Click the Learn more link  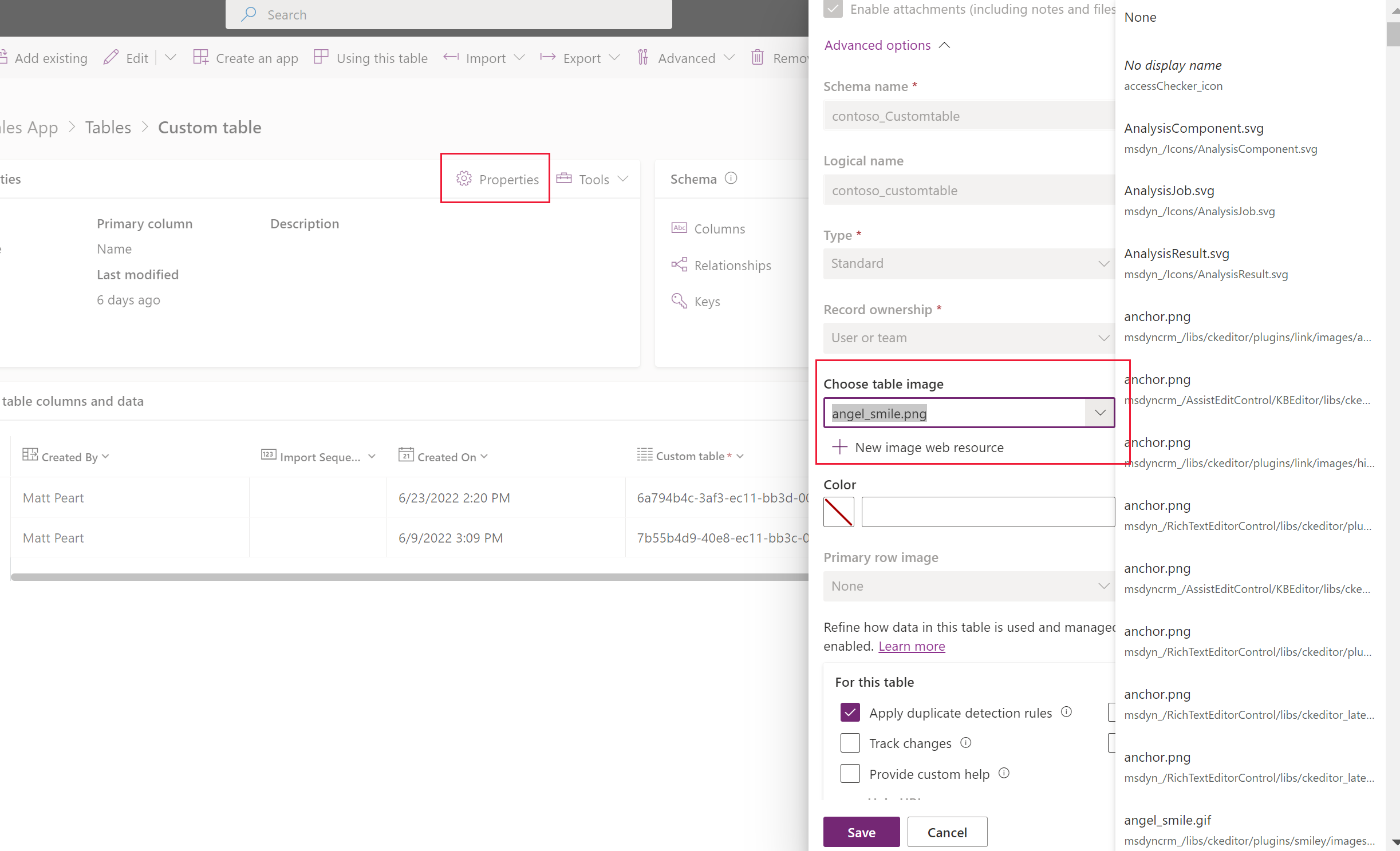[911, 645]
